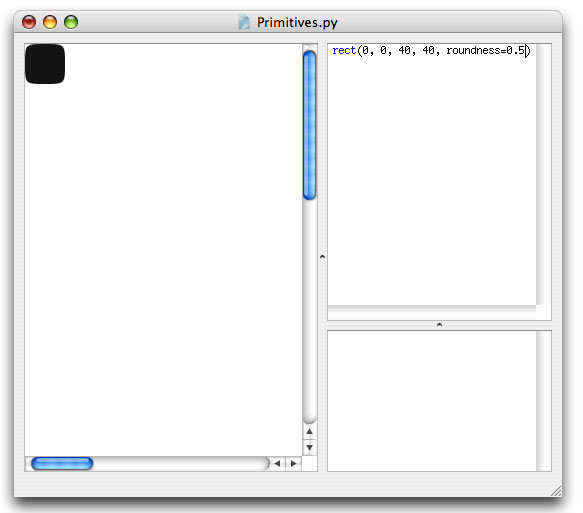Place cursor on the blue rect keyword
Viewport: 583px width, 513px height.
point(344,51)
